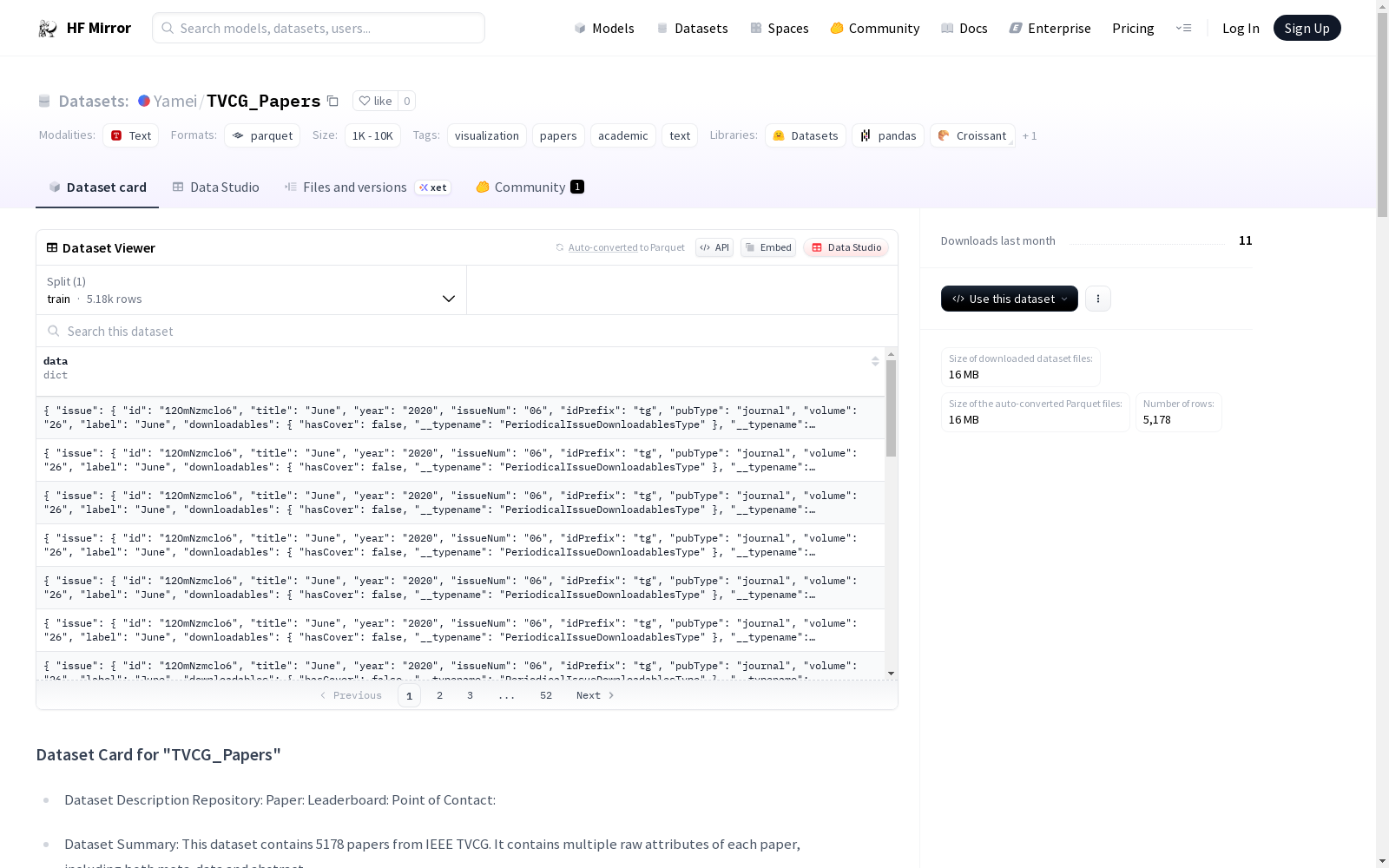Click the current page 1 button
The image size is (1389, 868).
409,695
